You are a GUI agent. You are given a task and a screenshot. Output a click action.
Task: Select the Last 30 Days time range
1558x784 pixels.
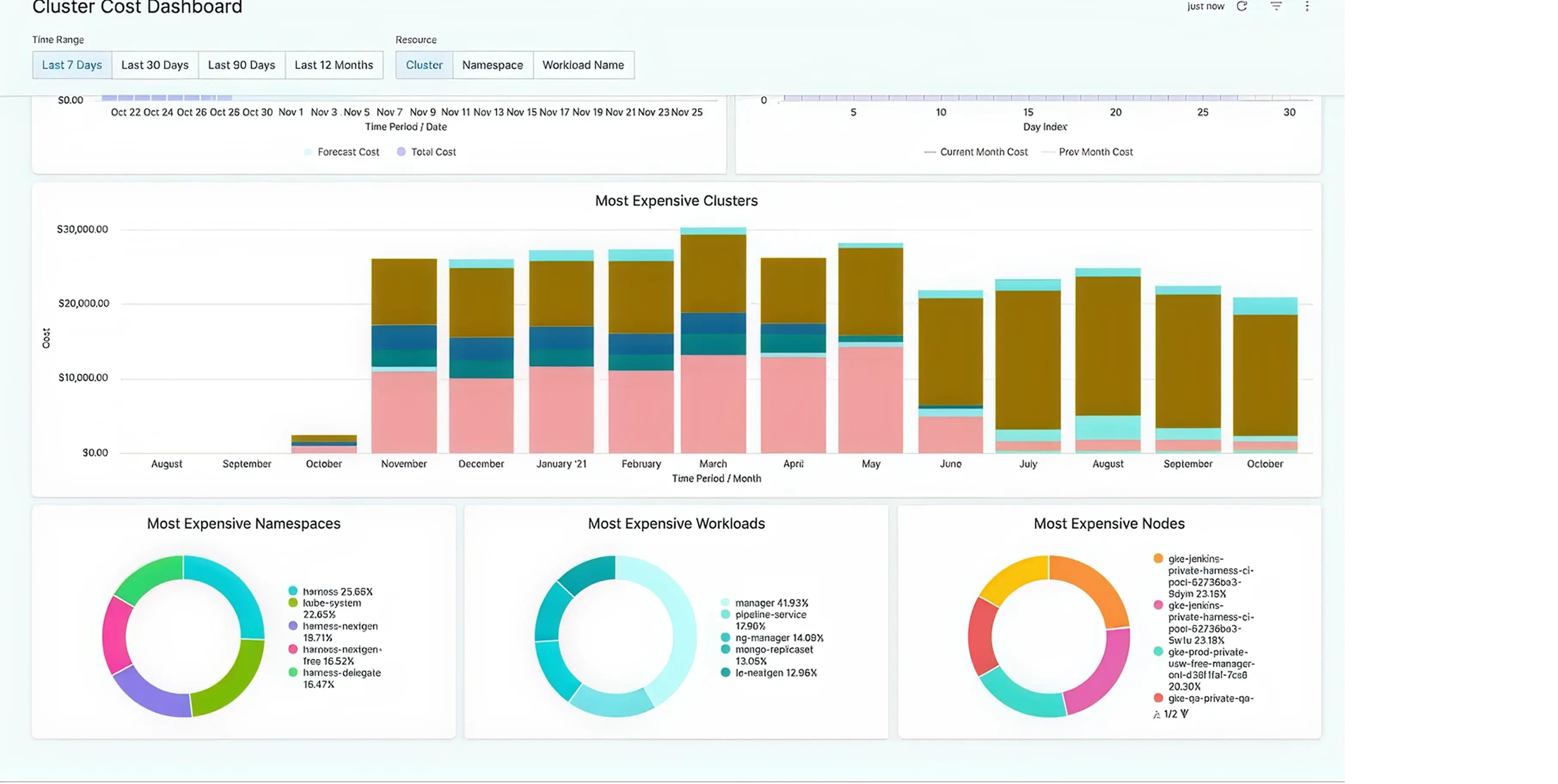[154, 64]
